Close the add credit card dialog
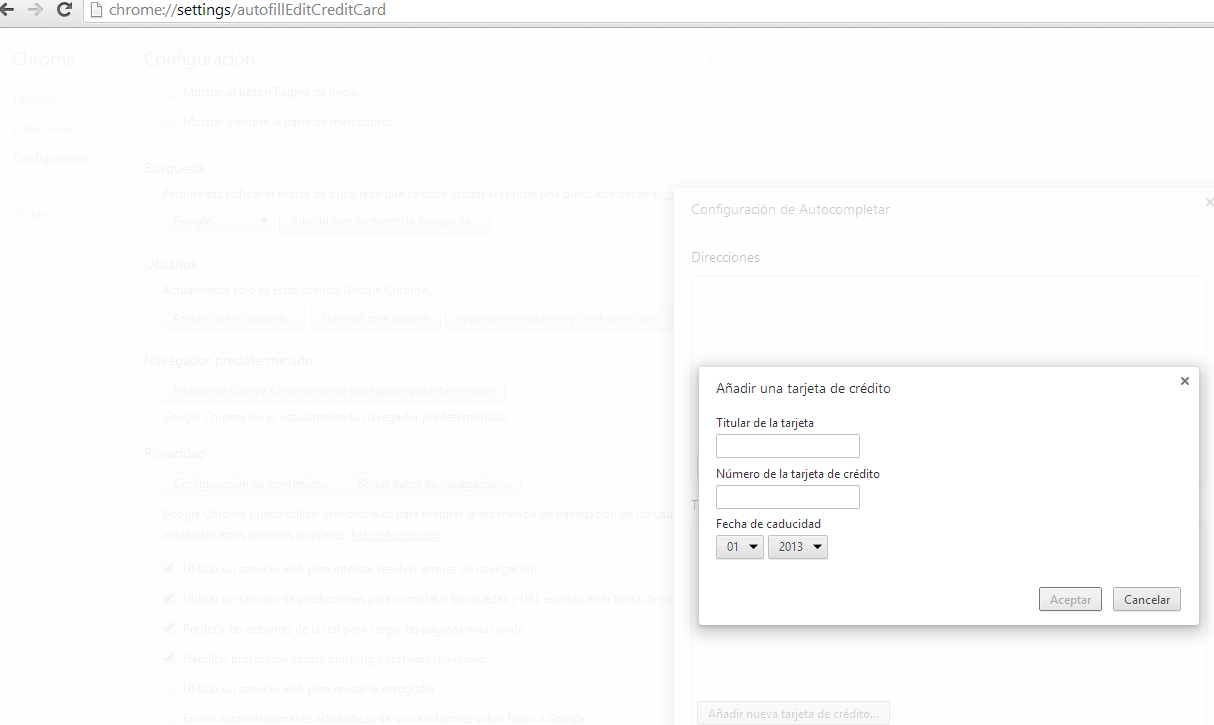 pyautogui.click(x=1184, y=381)
